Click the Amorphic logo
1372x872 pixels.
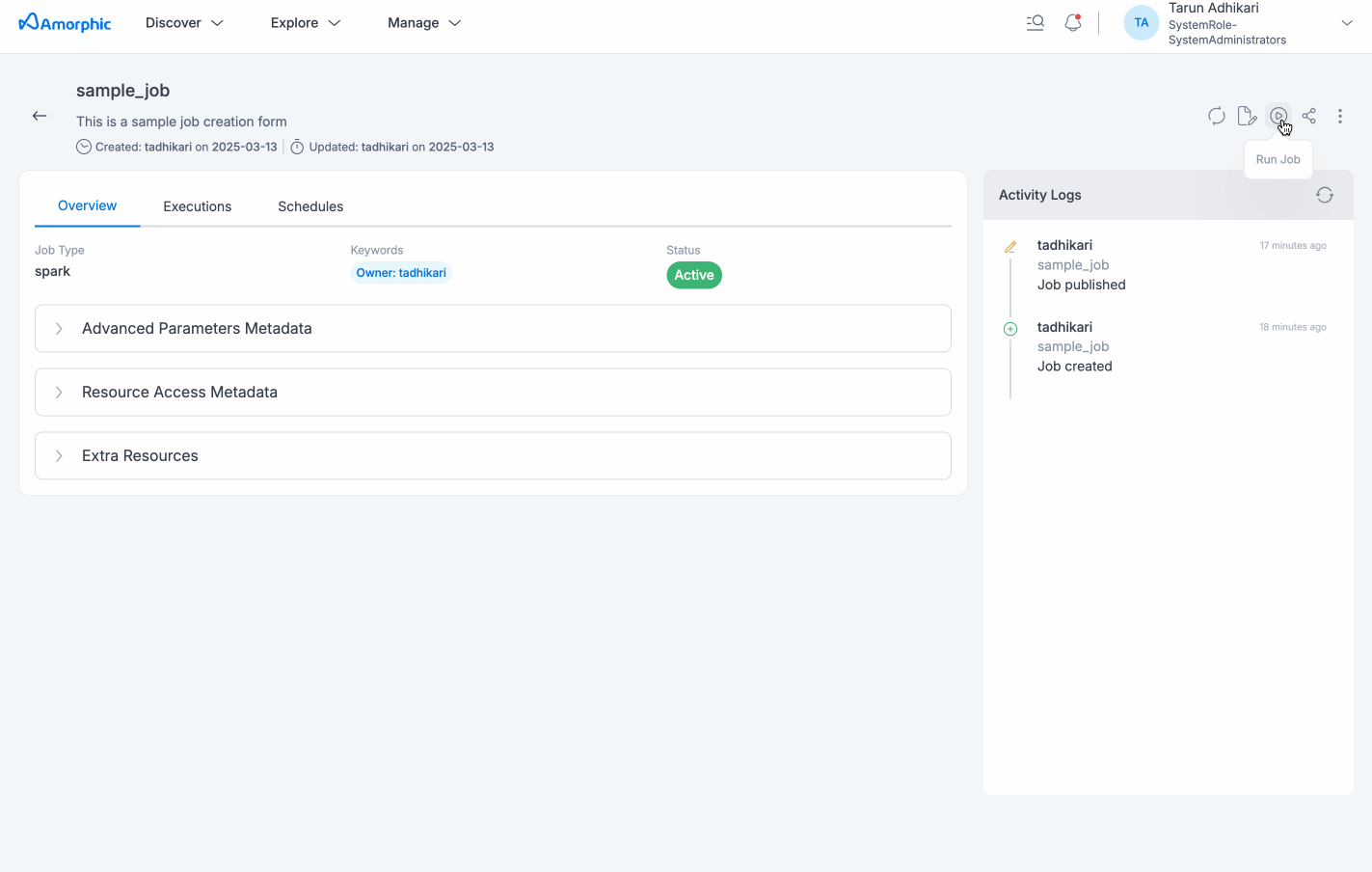tap(66, 22)
